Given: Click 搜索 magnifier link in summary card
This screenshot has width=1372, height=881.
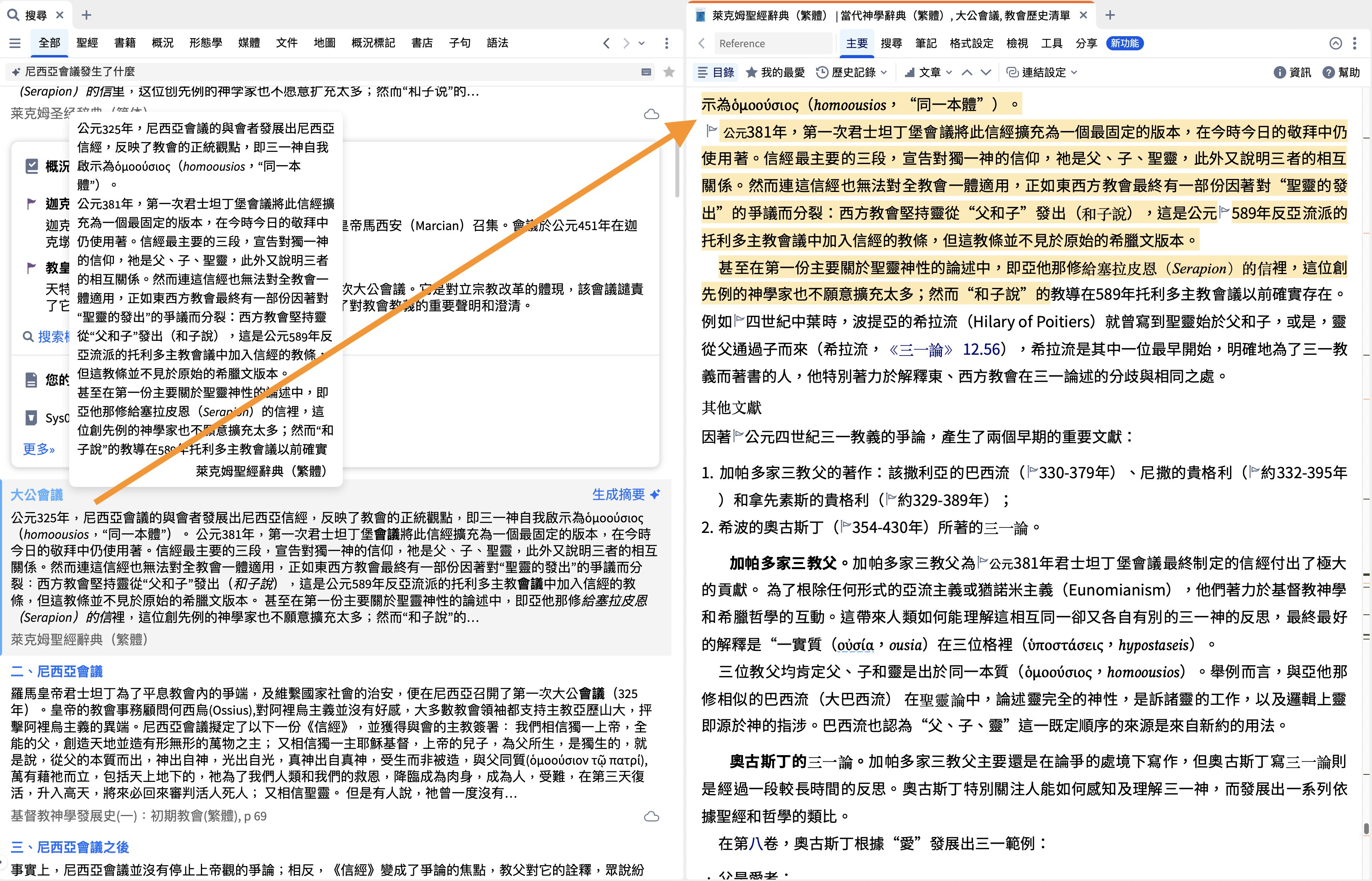Looking at the screenshot, I should (46, 336).
